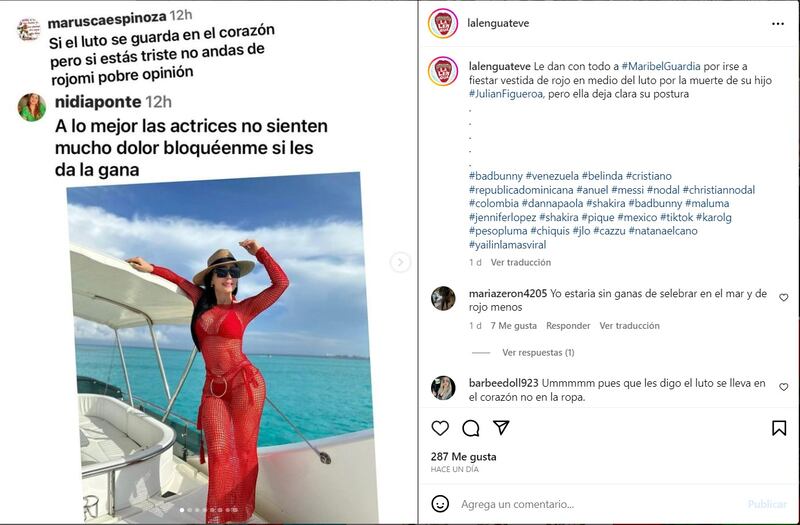Image resolution: width=800 pixels, height=525 pixels.
Task: Select first carousel dot indicator
Action: (x=182, y=510)
